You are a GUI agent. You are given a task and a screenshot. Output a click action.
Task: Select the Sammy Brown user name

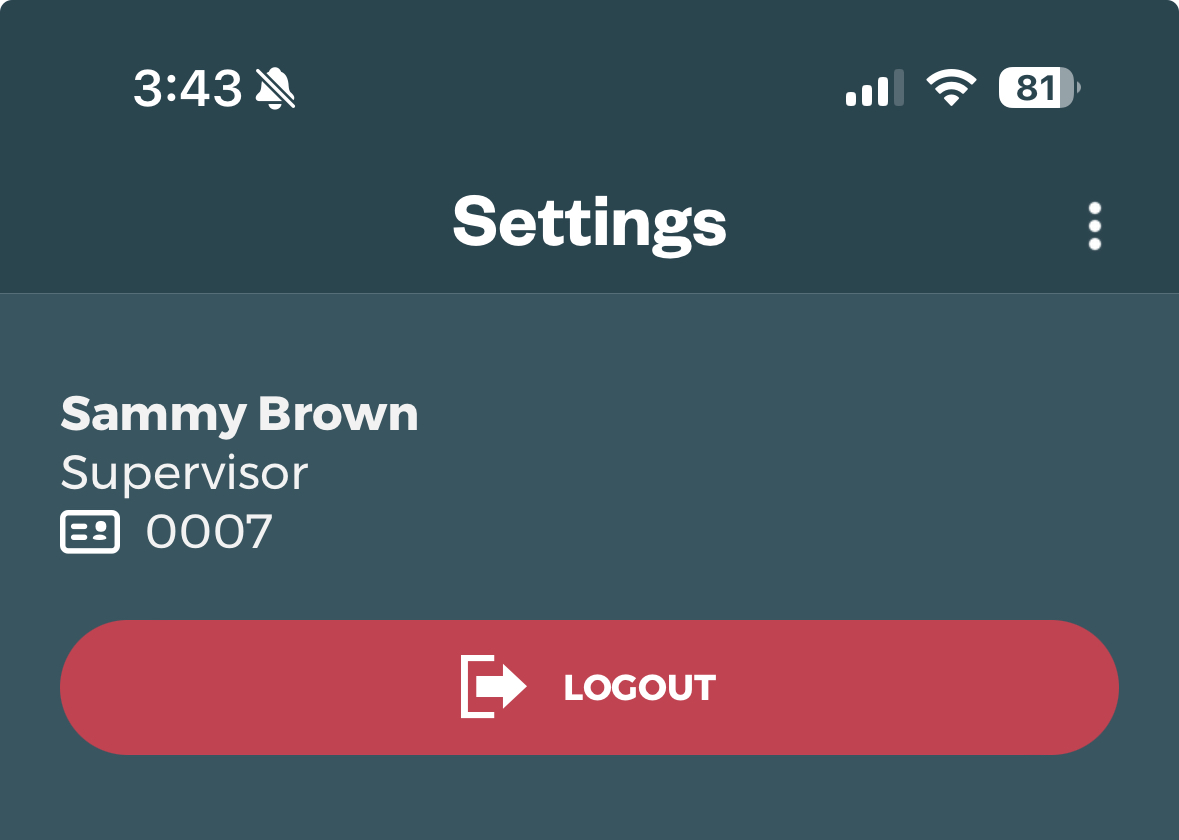239,414
